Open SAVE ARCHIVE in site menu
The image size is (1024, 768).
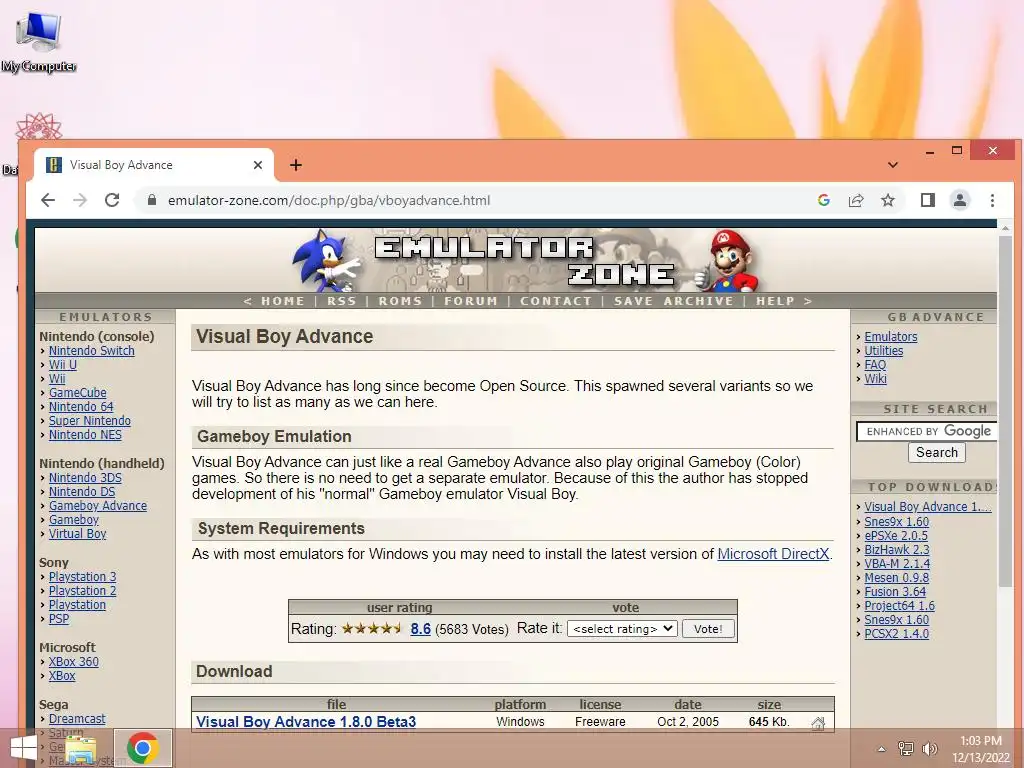coord(673,301)
